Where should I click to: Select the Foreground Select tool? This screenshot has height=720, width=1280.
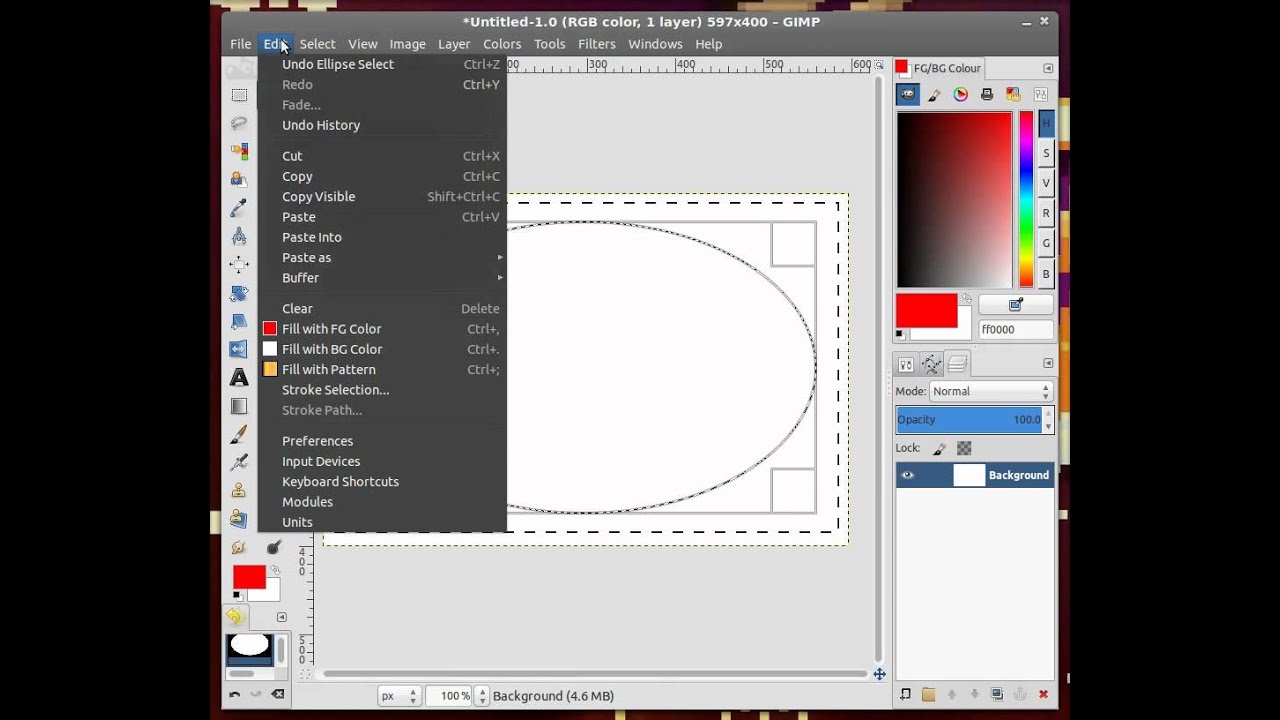point(239,180)
